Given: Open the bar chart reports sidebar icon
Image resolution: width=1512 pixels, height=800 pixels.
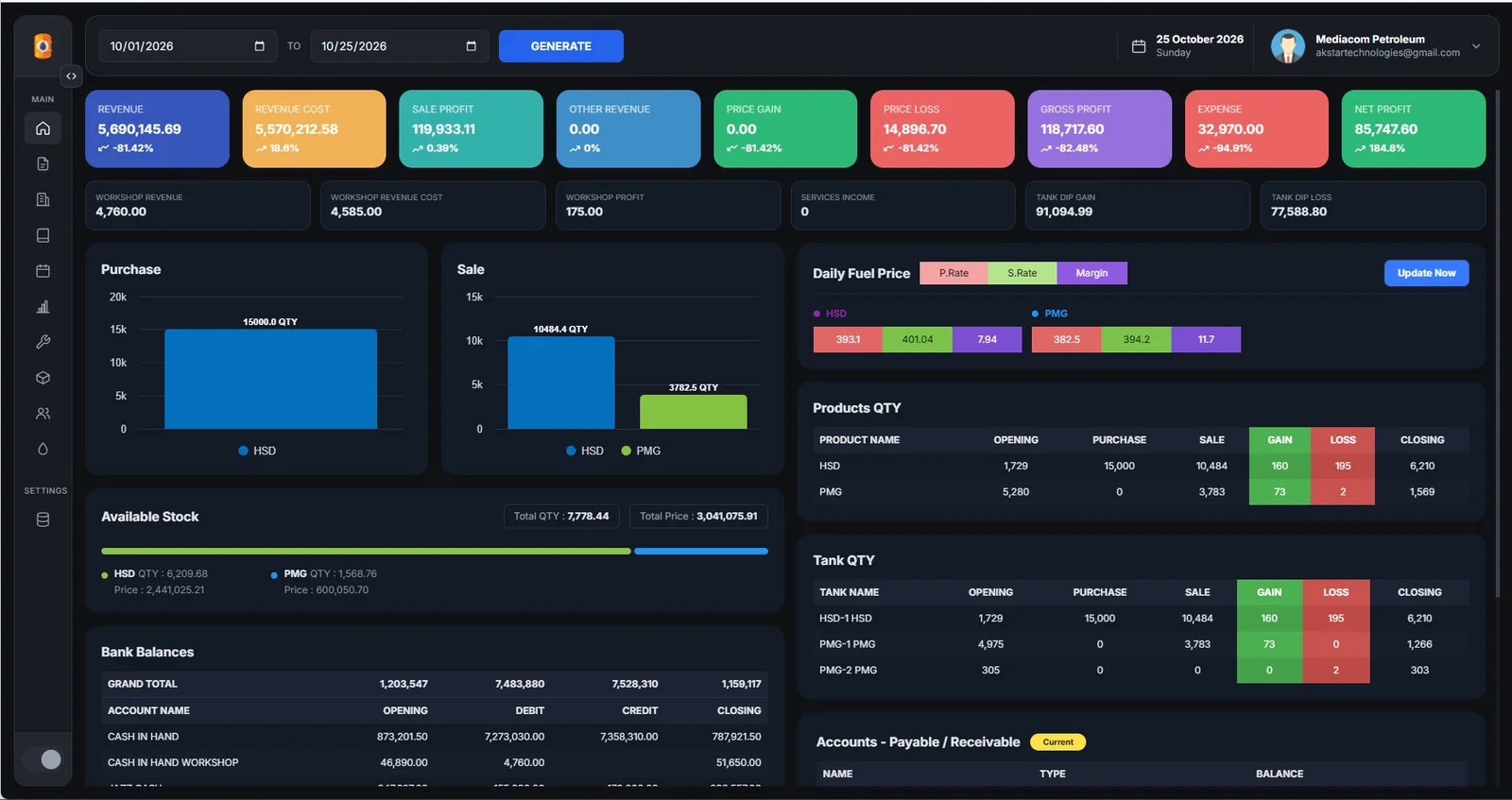Looking at the screenshot, I should pyautogui.click(x=43, y=307).
